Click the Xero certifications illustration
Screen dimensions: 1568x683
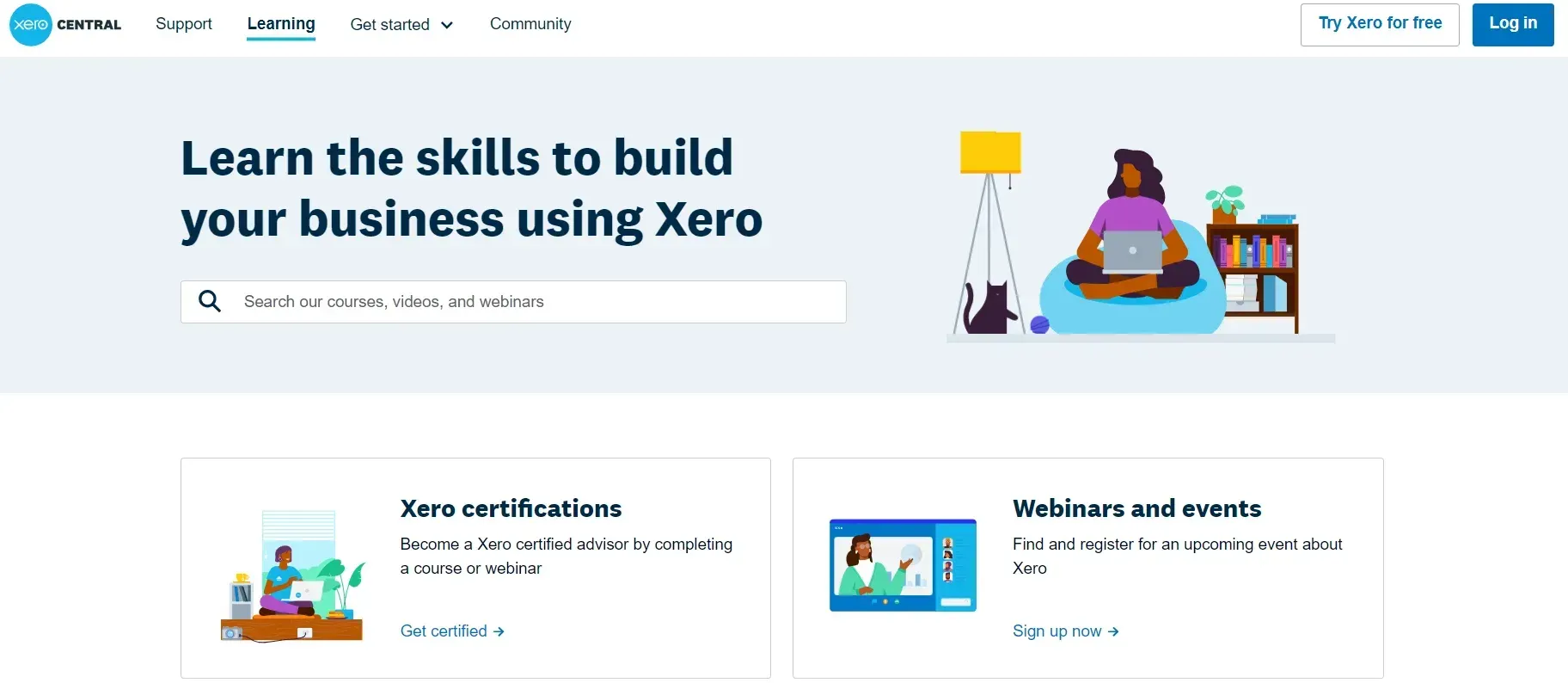pyautogui.click(x=292, y=576)
